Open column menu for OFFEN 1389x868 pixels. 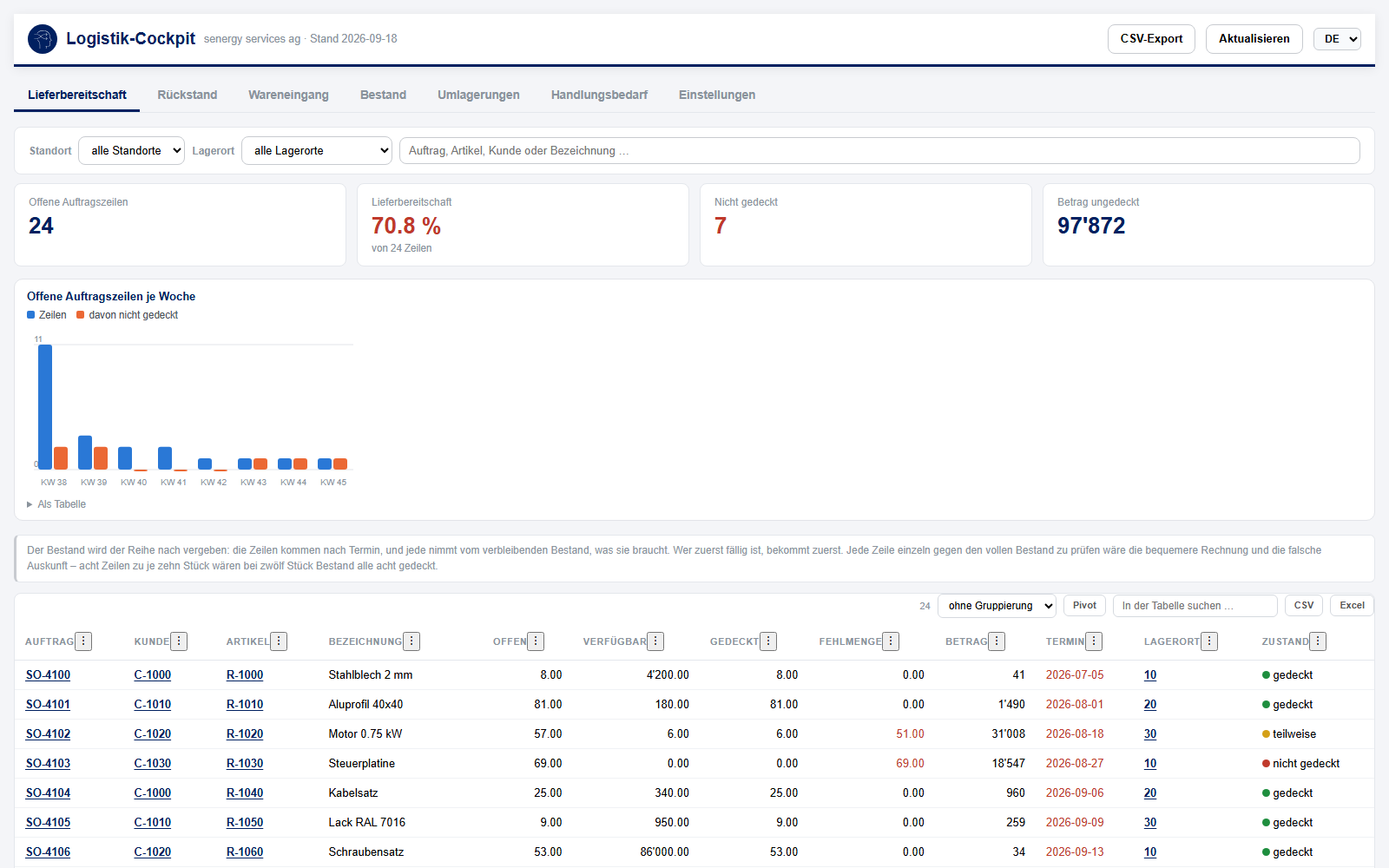pos(536,641)
